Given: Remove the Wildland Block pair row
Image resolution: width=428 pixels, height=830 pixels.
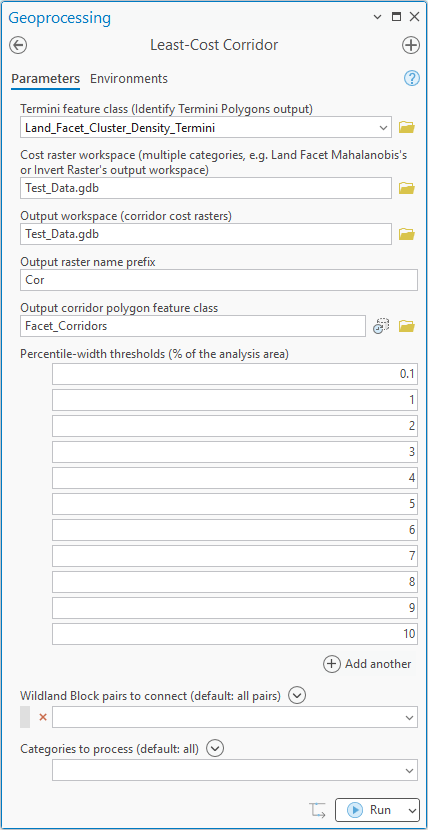Looking at the screenshot, I should pyautogui.click(x=43, y=717).
